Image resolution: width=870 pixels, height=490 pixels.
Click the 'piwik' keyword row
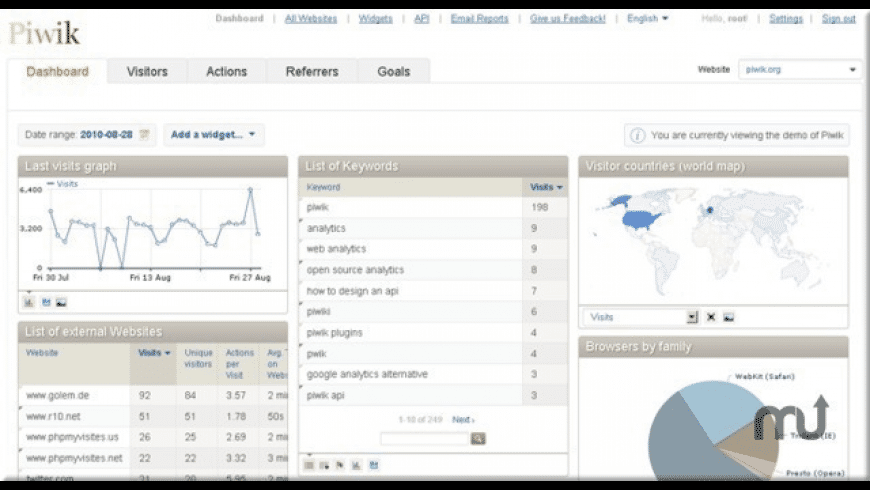433,207
